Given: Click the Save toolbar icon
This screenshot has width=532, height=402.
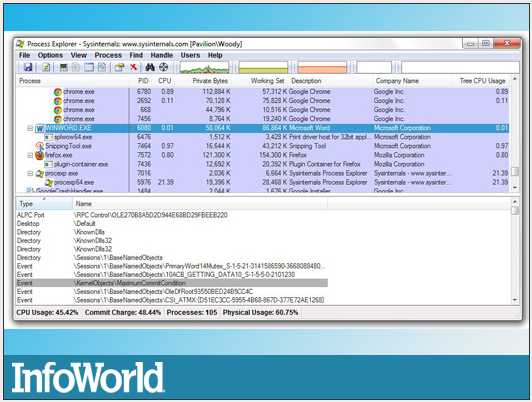Looking at the screenshot, I should 28,67.
